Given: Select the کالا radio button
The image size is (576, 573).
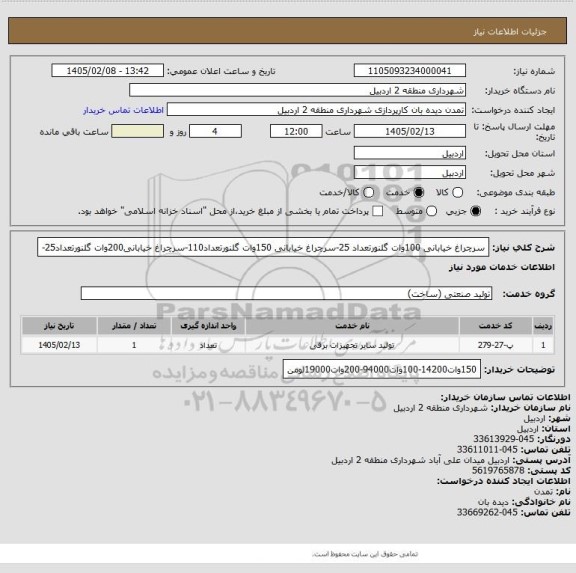Looking at the screenshot, I should [x=457, y=192].
